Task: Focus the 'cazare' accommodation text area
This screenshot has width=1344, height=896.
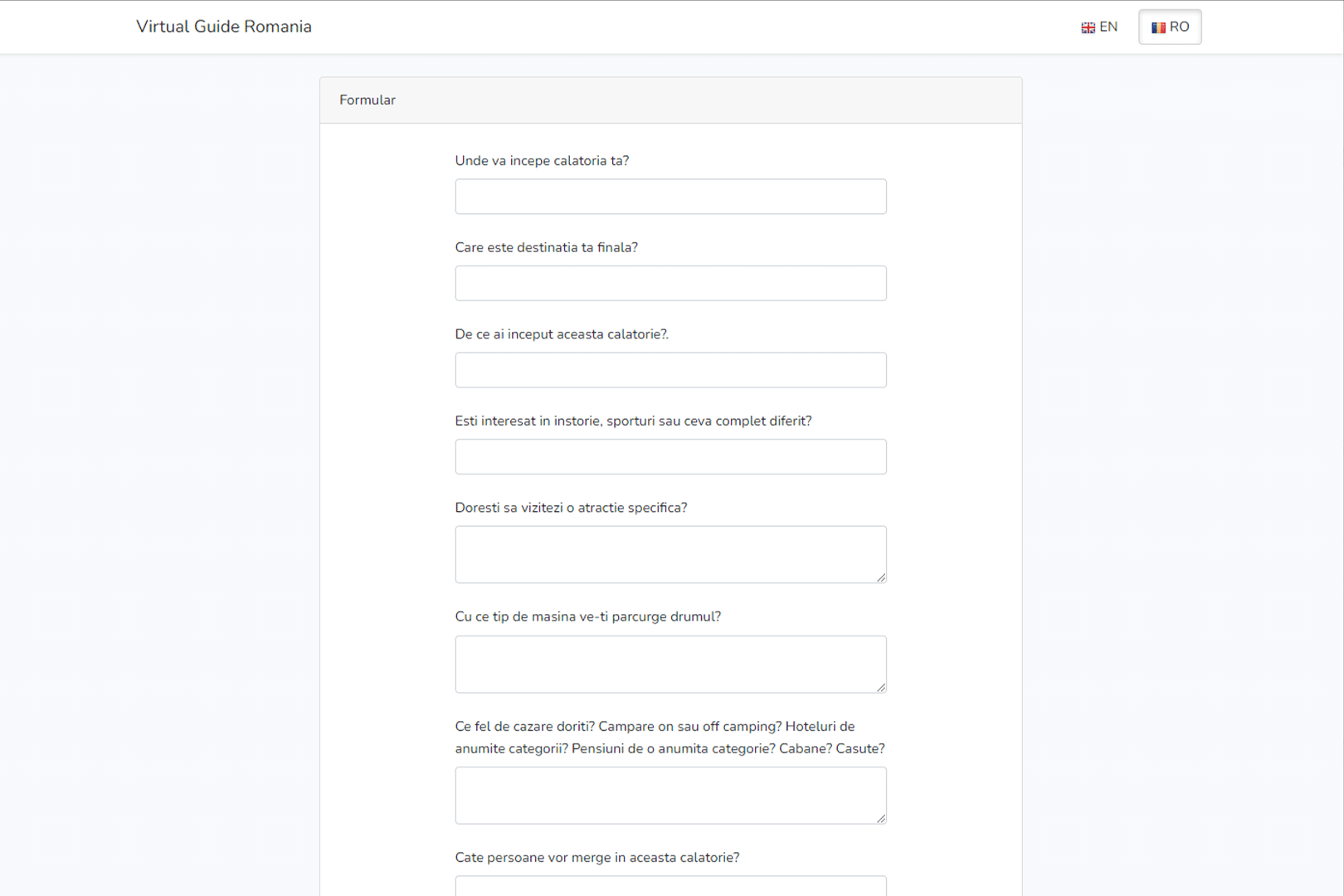Action: pyautogui.click(x=670, y=795)
